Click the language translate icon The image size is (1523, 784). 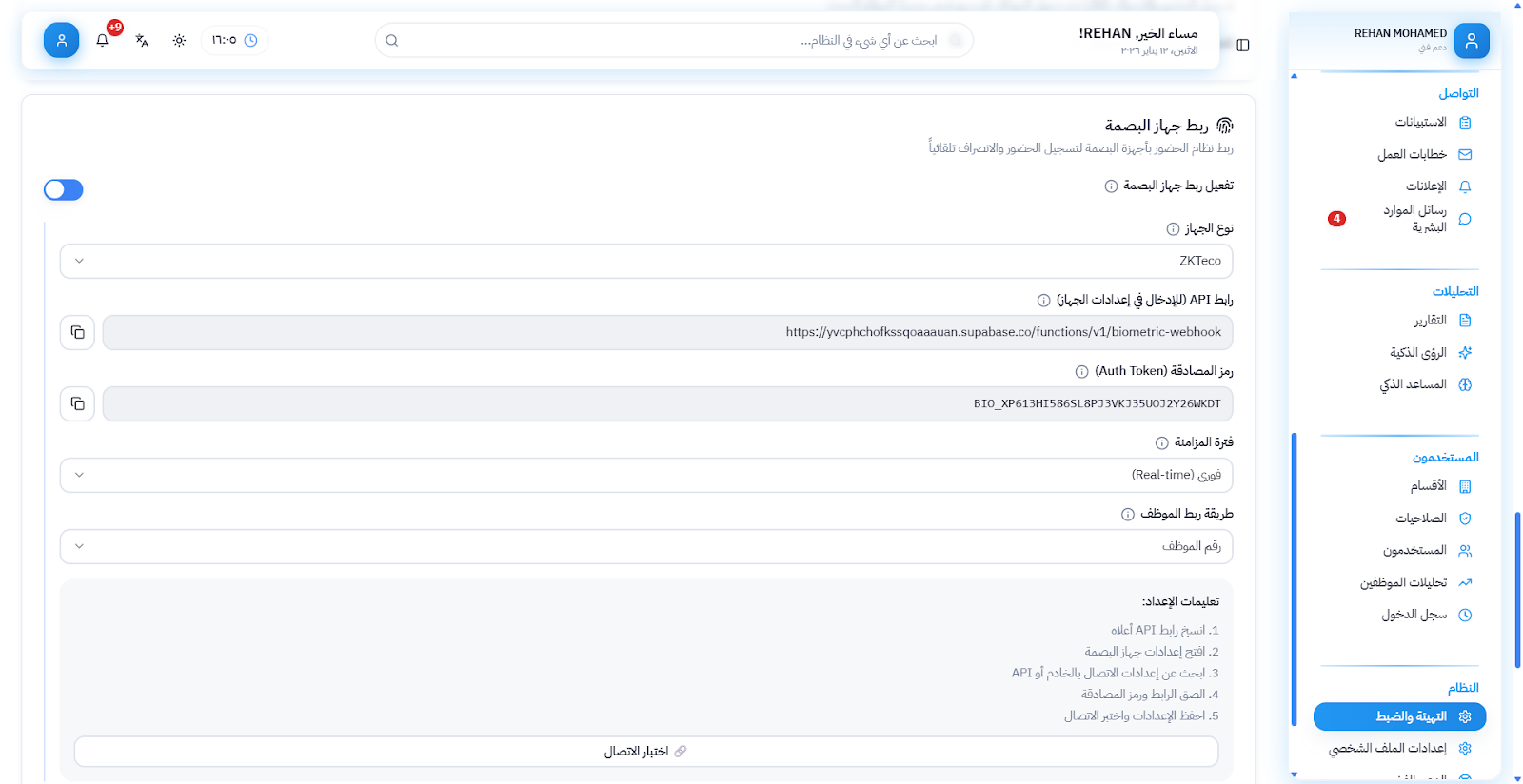tap(142, 41)
